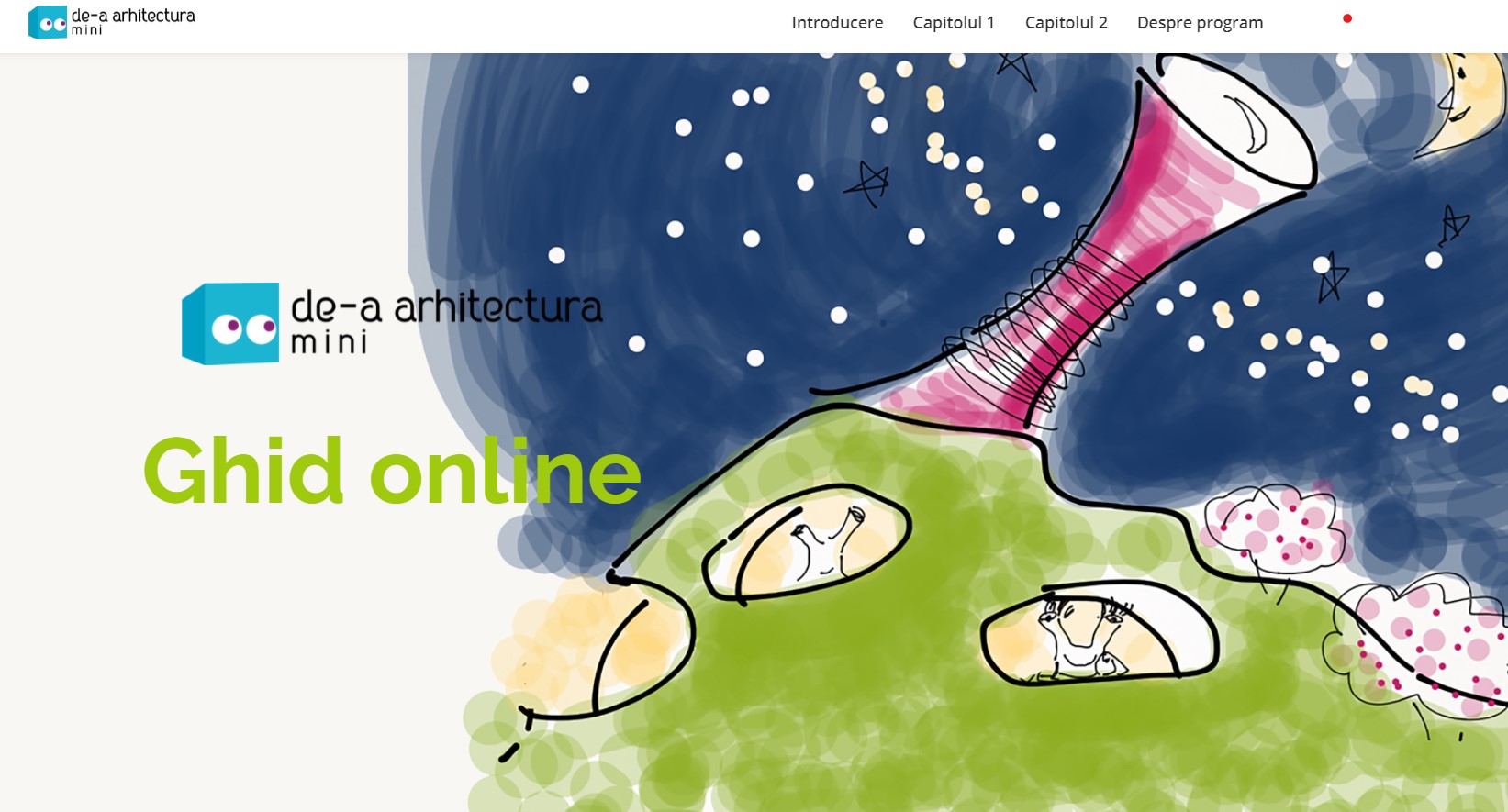Open the Introducere section

click(837, 23)
